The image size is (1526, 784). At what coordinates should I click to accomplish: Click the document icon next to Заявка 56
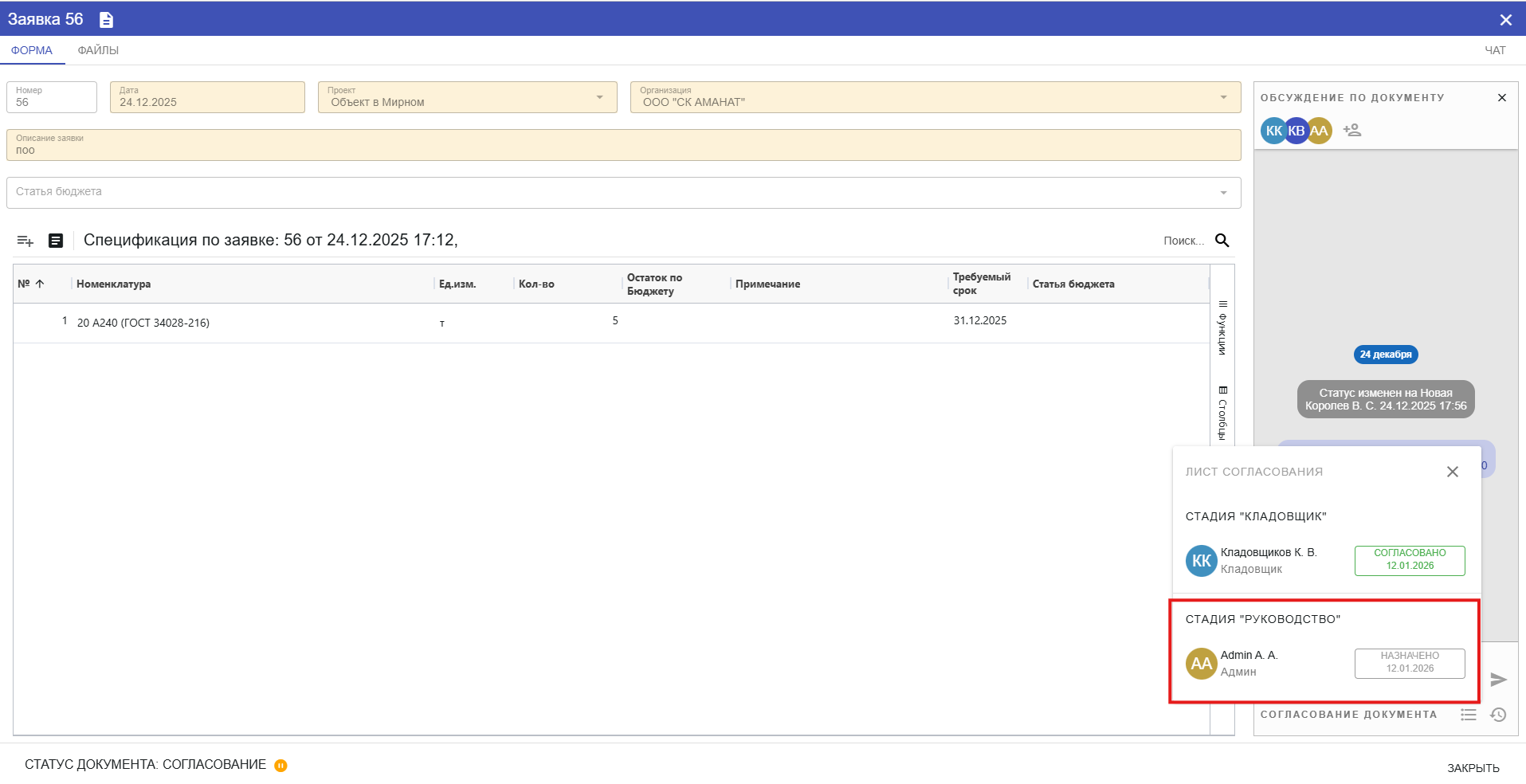[x=106, y=20]
